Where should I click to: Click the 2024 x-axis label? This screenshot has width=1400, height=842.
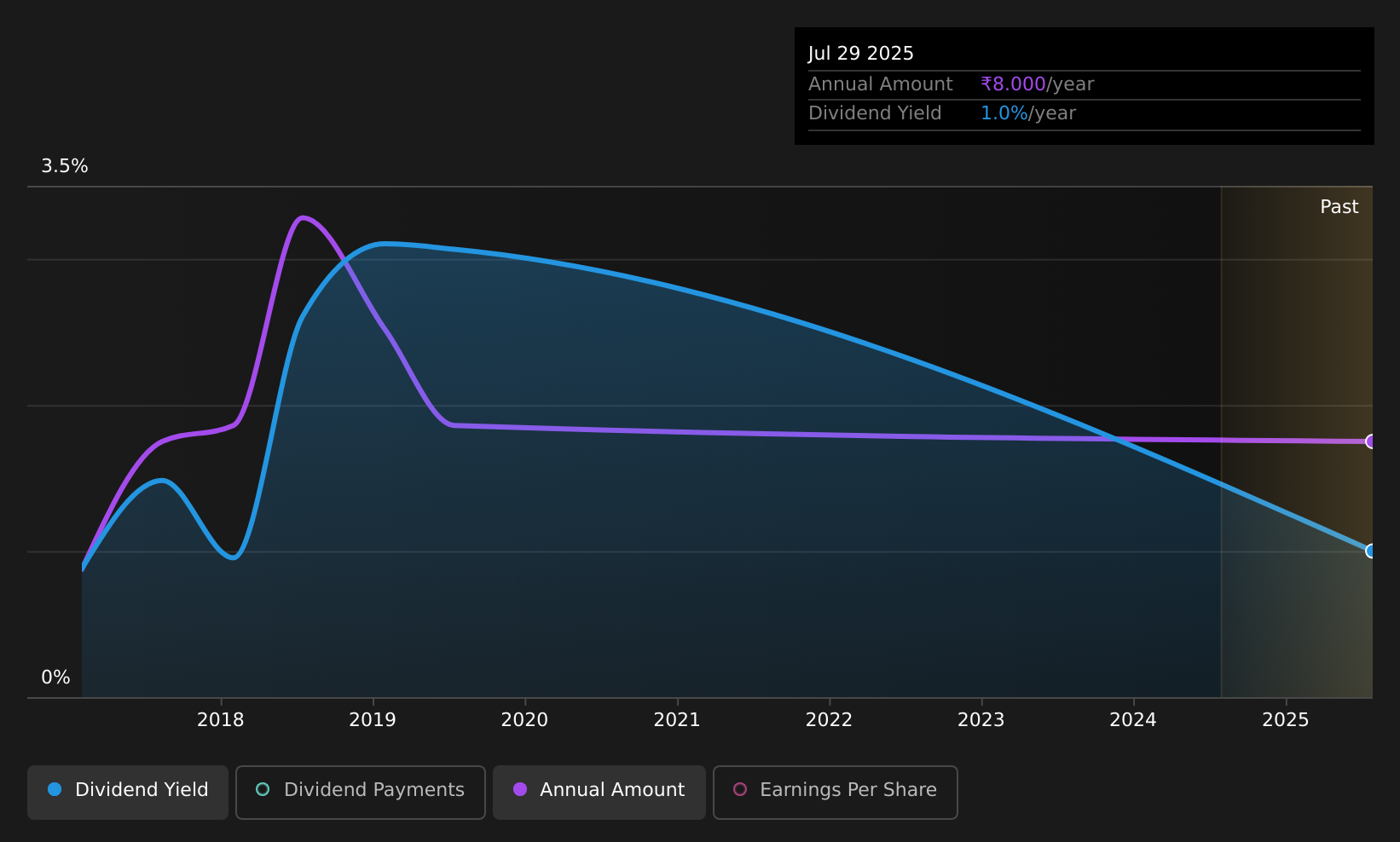pyautogui.click(x=1133, y=720)
